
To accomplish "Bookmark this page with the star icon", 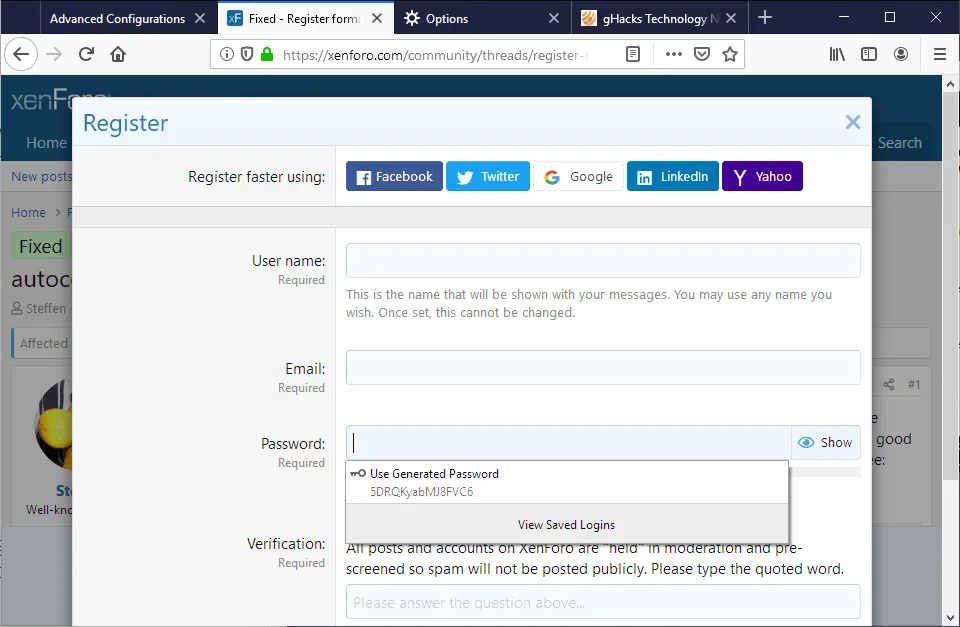I will pyautogui.click(x=730, y=54).
